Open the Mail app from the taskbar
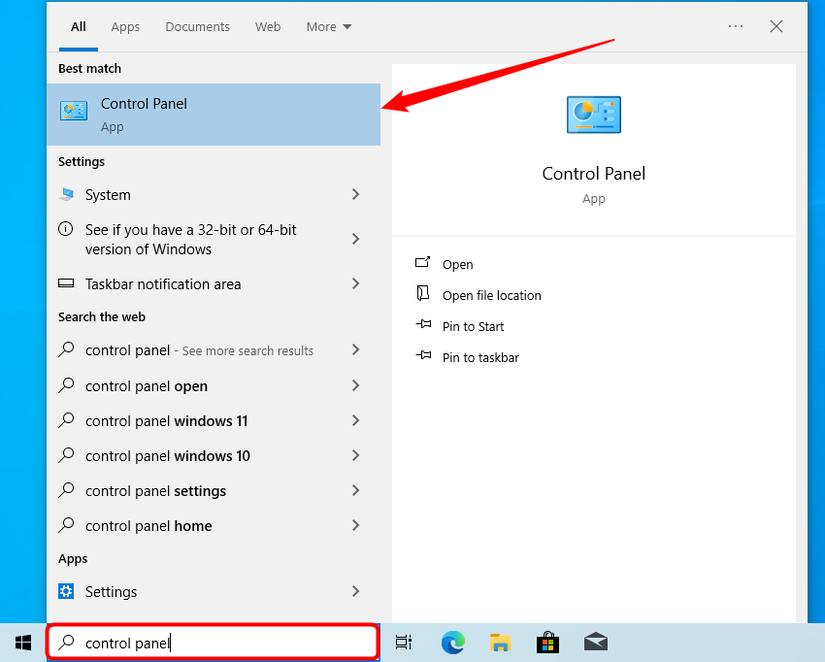Viewport: 825px width, 662px height. [596, 642]
